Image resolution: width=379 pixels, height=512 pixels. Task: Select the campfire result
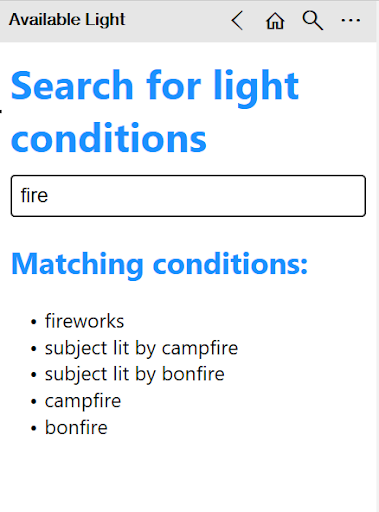[83, 401]
